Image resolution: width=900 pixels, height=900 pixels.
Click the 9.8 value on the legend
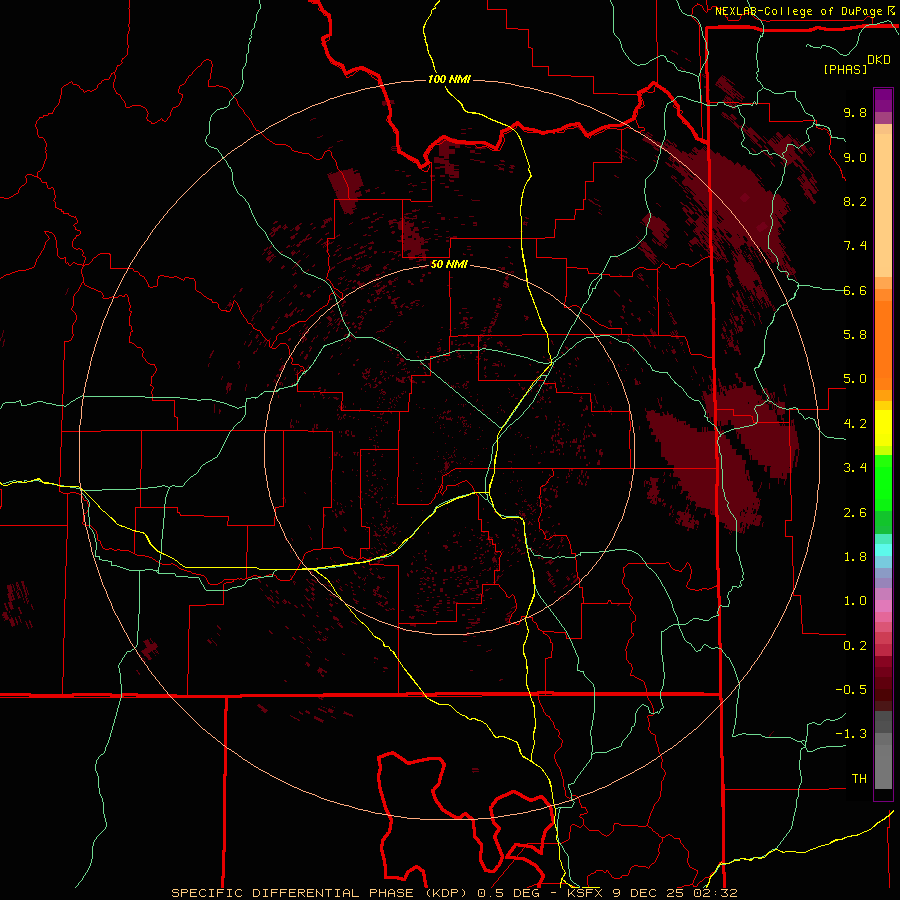point(855,112)
